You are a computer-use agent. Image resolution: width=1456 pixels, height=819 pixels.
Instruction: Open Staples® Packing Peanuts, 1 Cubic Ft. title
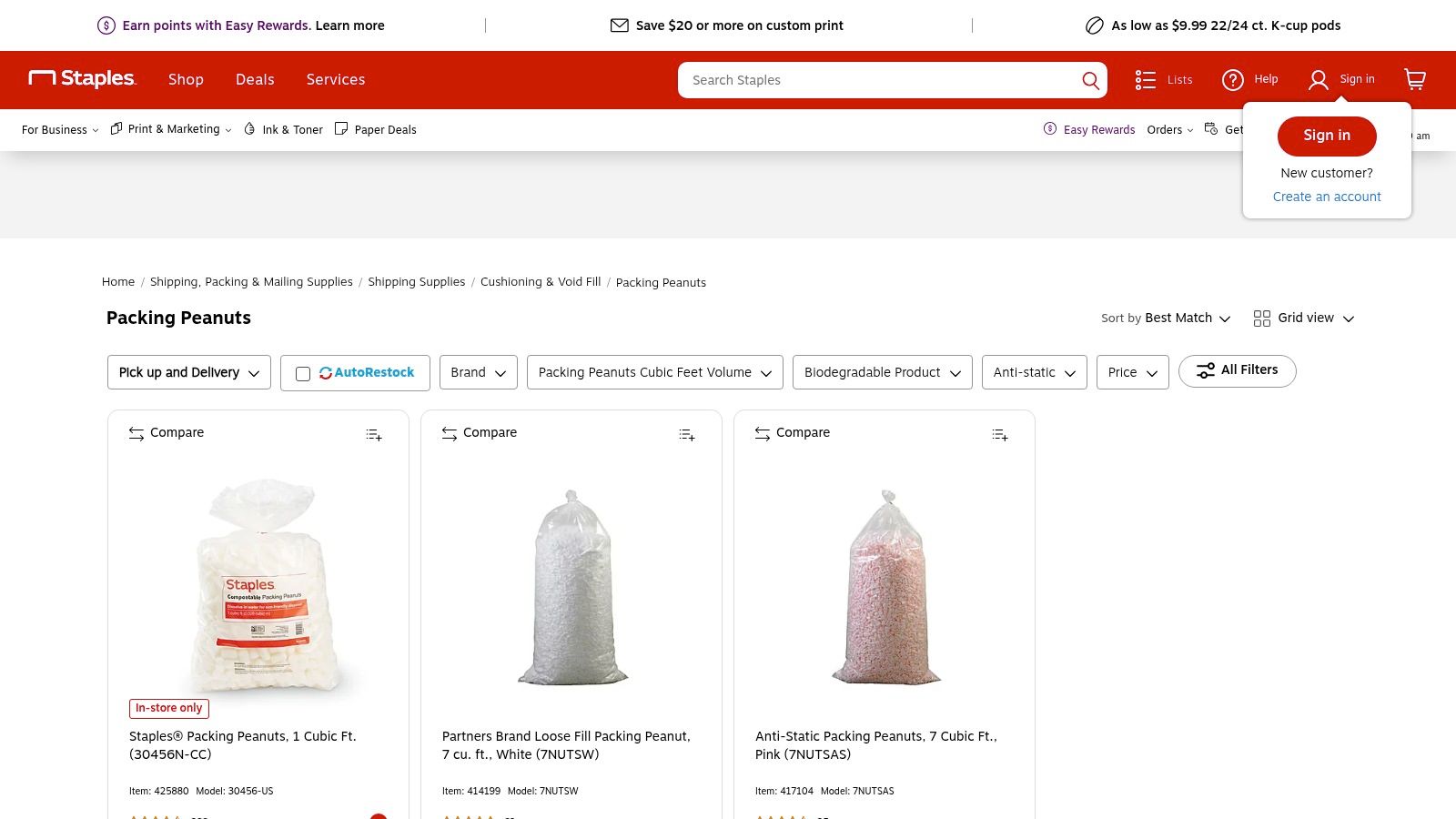pos(243,745)
